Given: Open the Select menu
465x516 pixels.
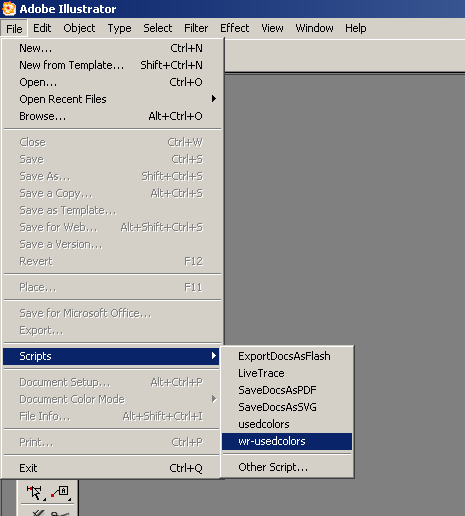Looking at the screenshot, I should (x=158, y=28).
